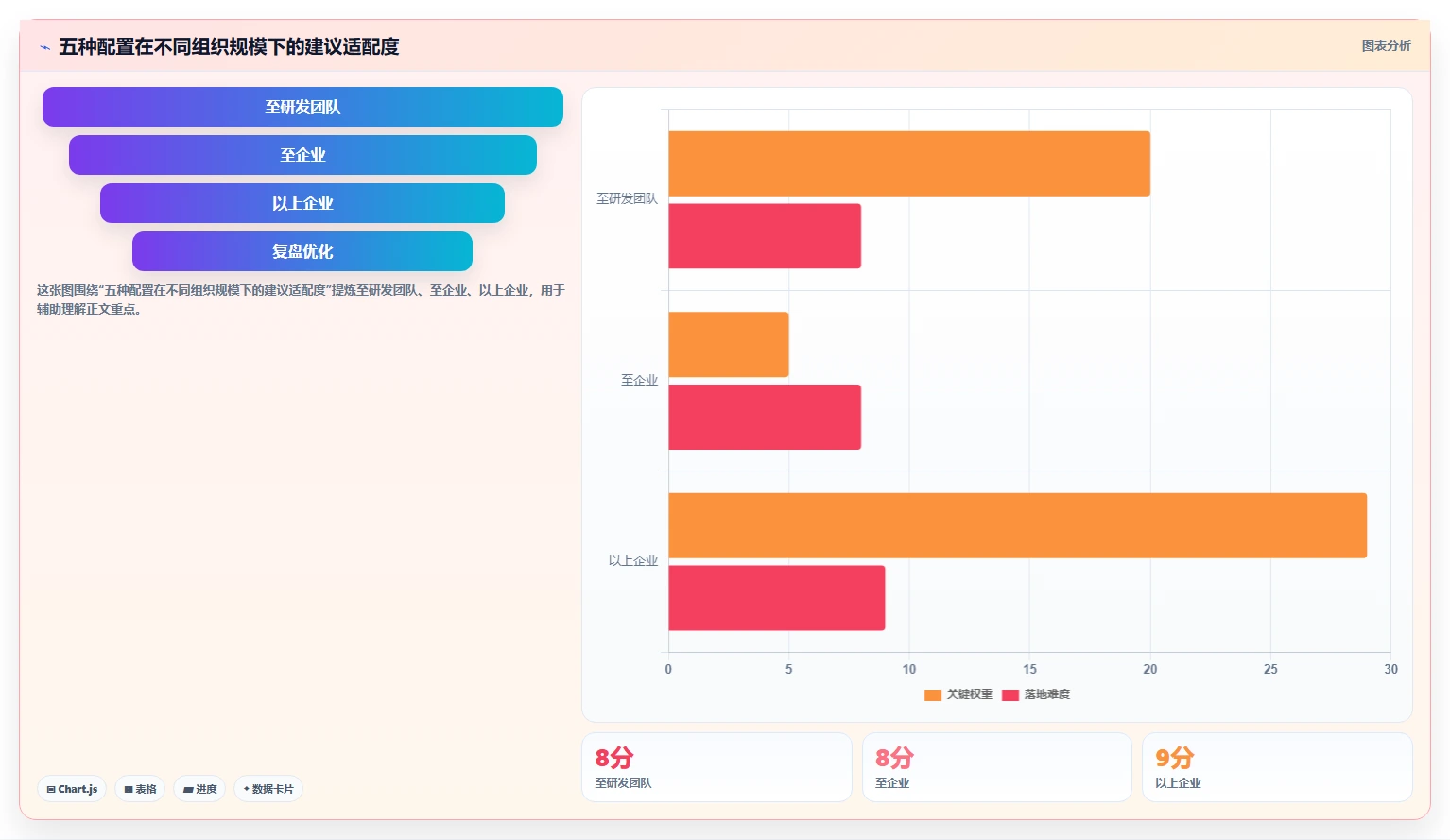Click the orange bar for 以上企业

(1018, 525)
